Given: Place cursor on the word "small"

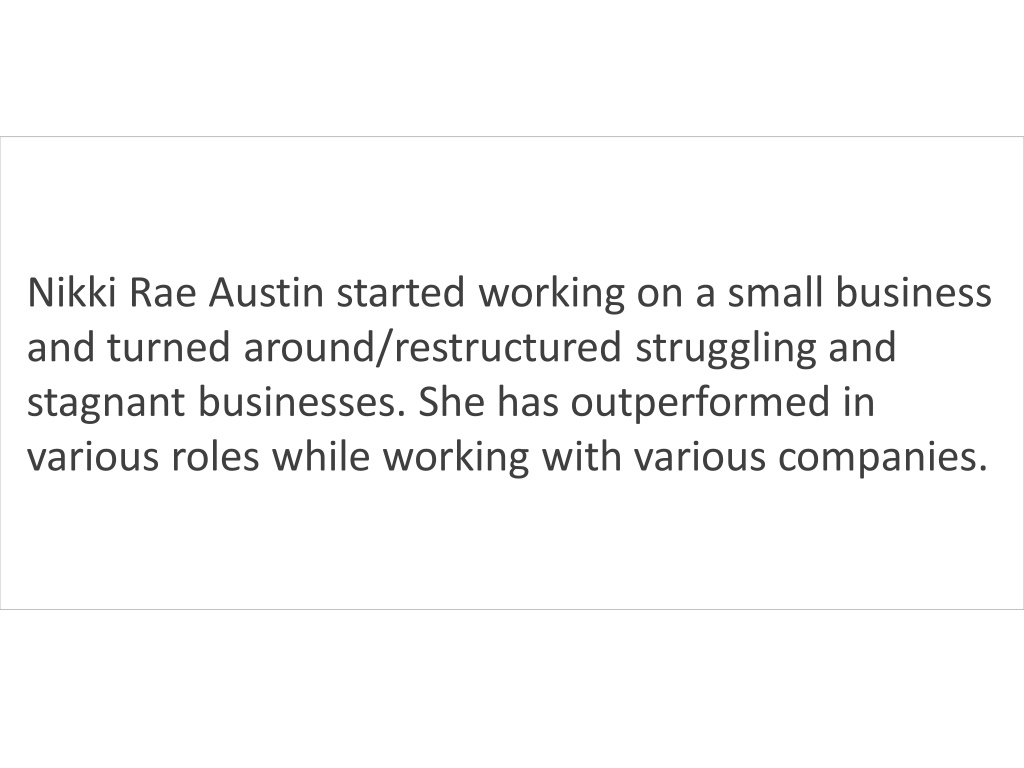Looking at the screenshot, I should click(775, 293).
